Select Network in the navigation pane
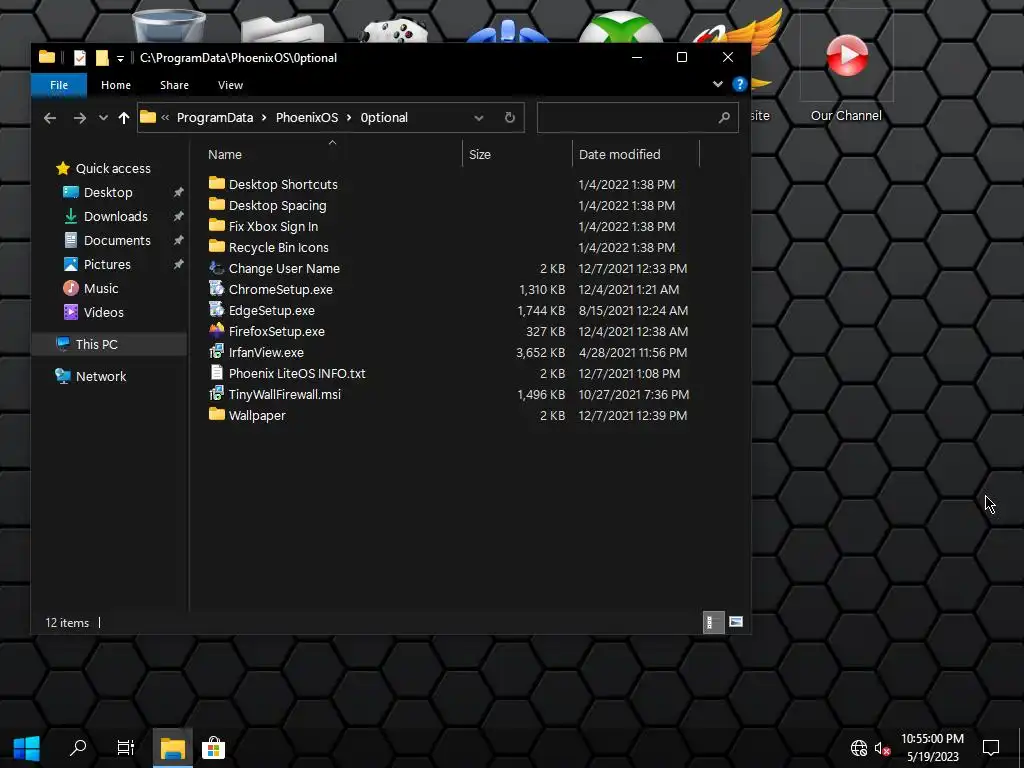 (101, 376)
